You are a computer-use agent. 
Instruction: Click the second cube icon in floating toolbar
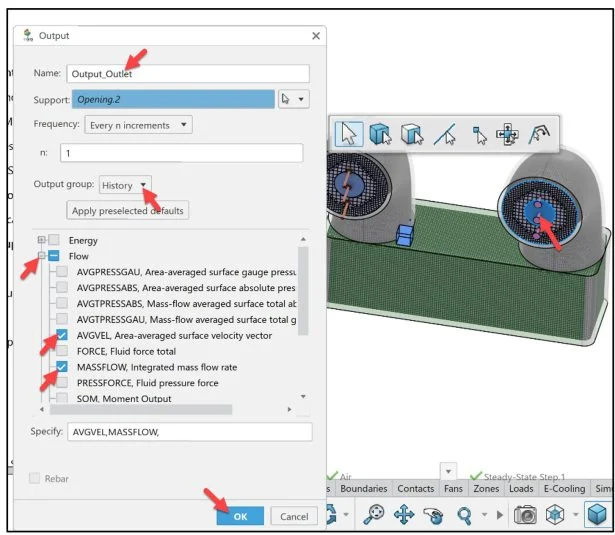click(x=411, y=133)
